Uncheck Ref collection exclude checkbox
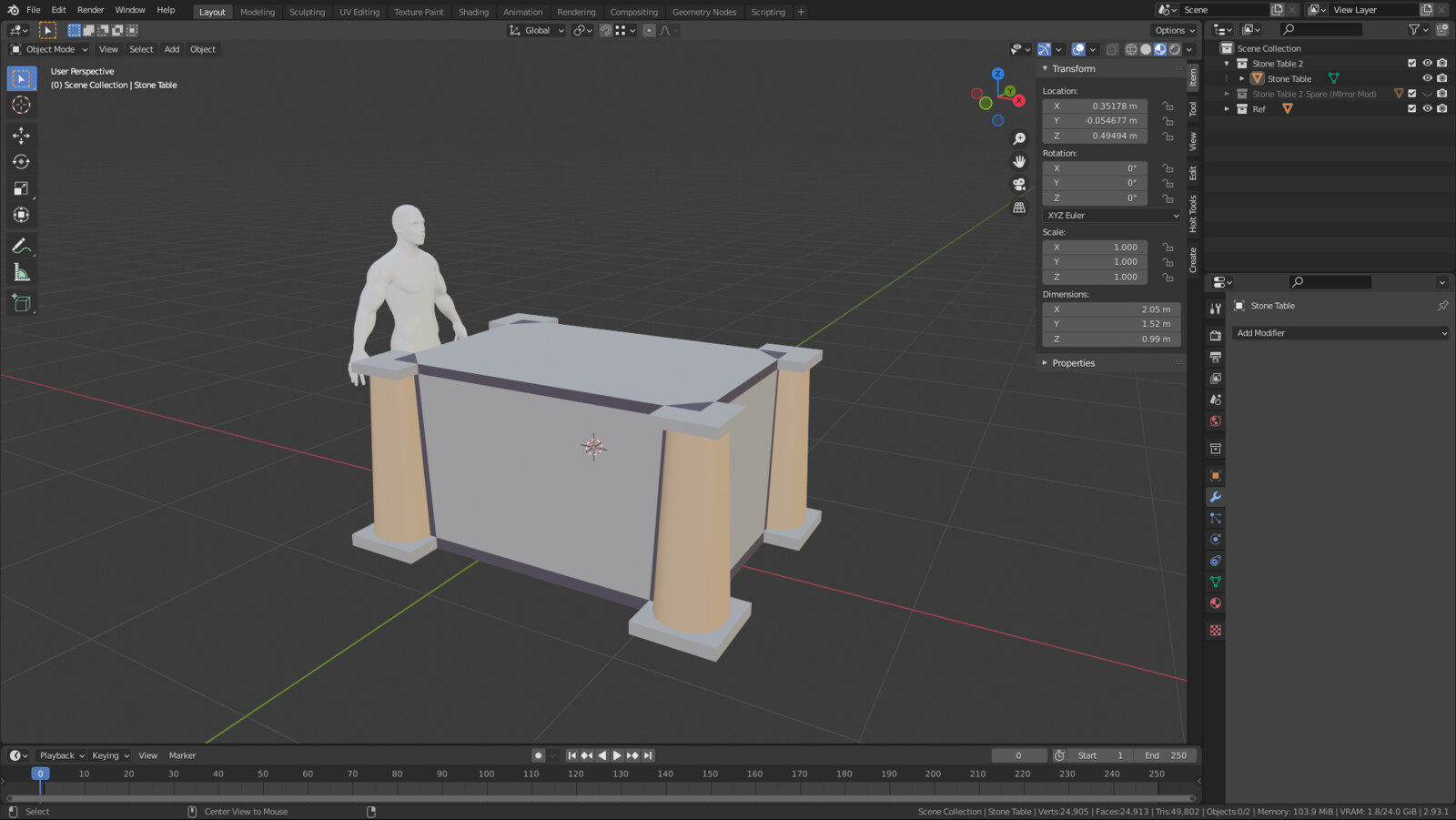This screenshot has height=820, width=1456. 1412,109
